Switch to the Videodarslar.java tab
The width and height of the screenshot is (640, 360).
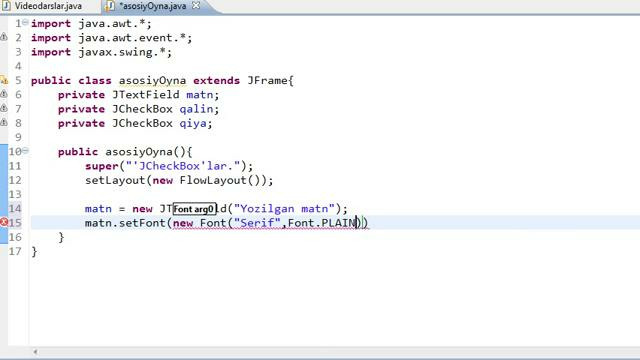(x=48, y=6)
